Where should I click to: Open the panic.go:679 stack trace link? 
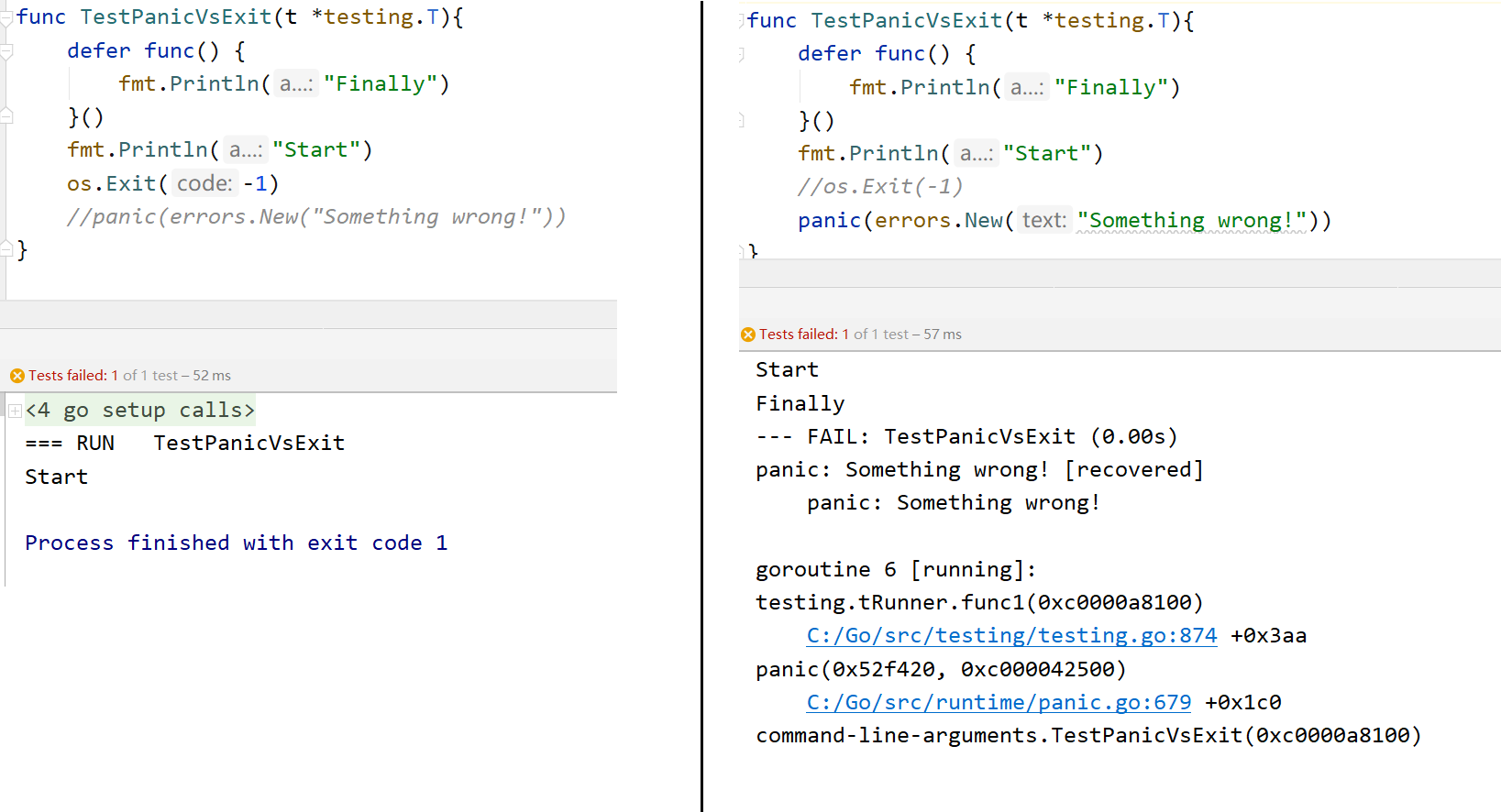999,703
